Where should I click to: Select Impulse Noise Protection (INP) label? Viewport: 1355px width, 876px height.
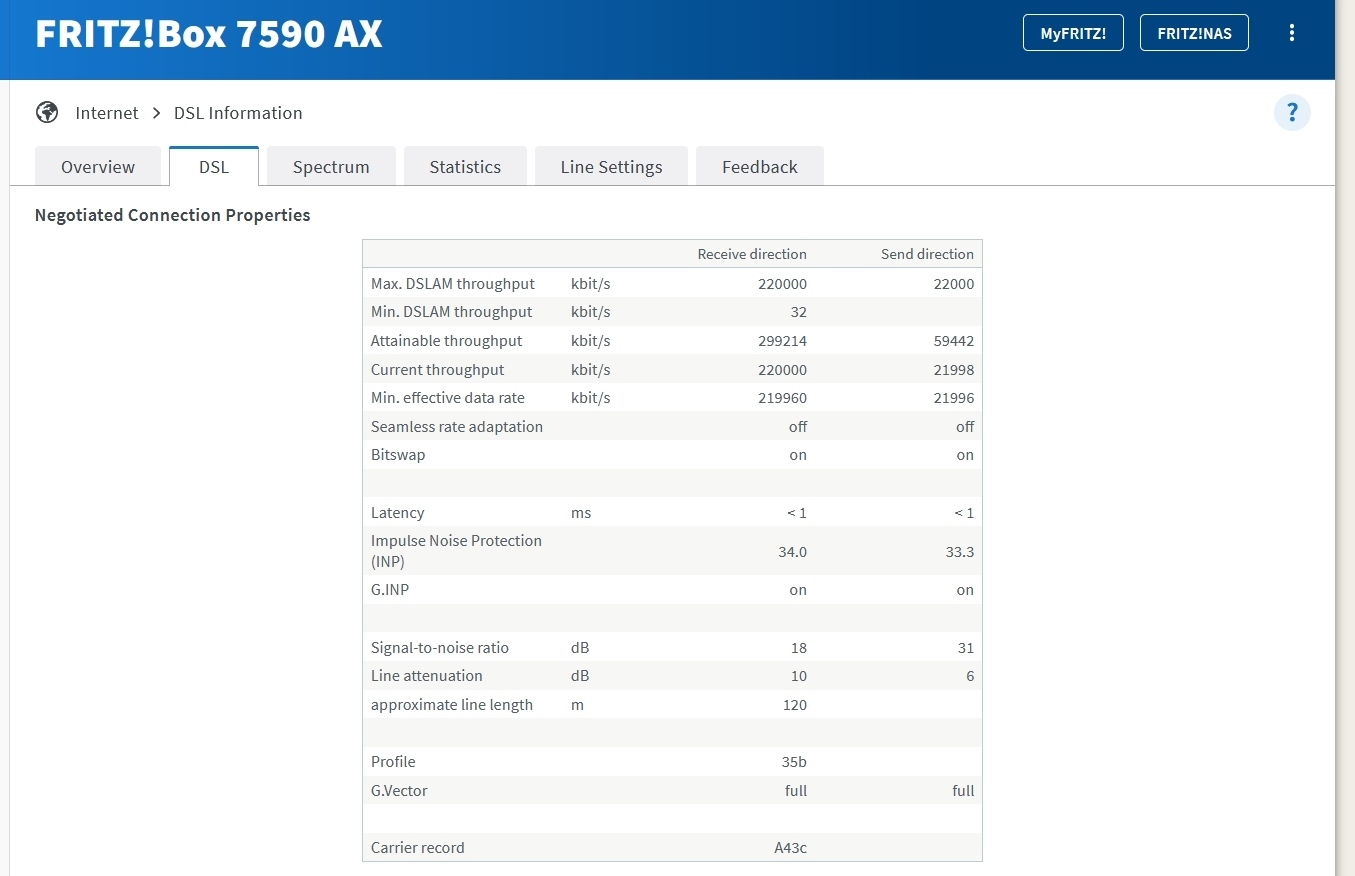tap(456, 551)
